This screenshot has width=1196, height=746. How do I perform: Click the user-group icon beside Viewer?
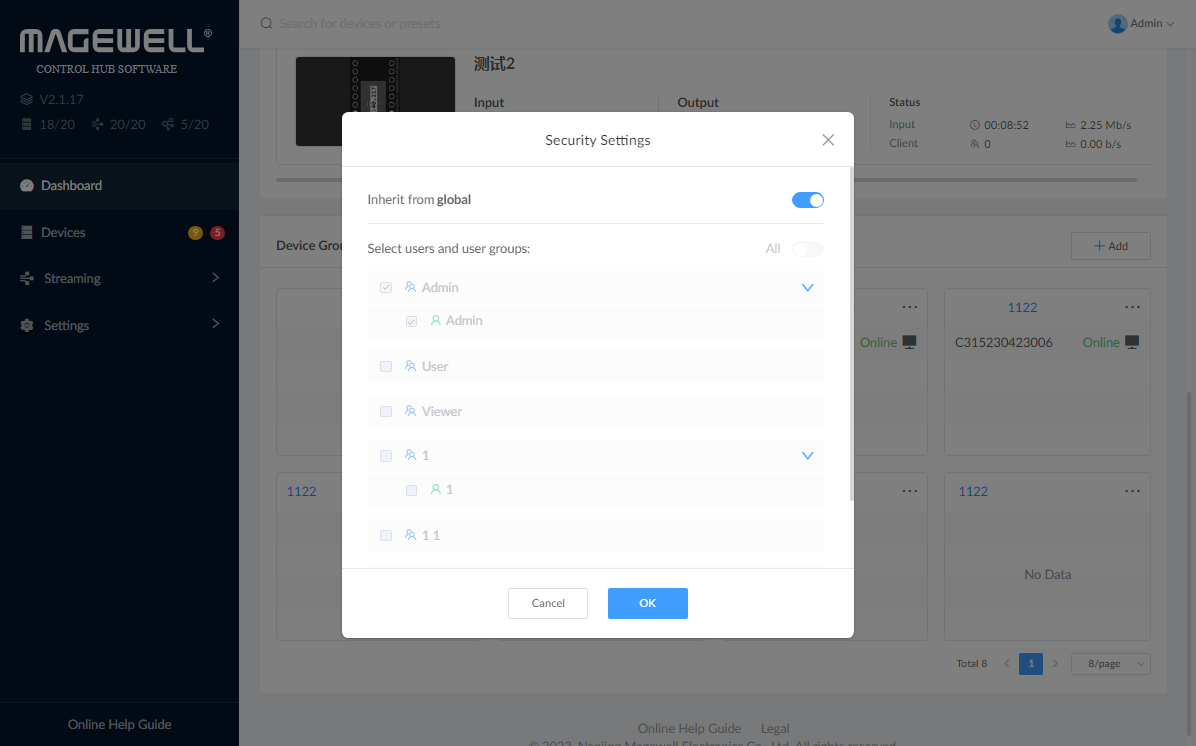[x=411, y=411]
